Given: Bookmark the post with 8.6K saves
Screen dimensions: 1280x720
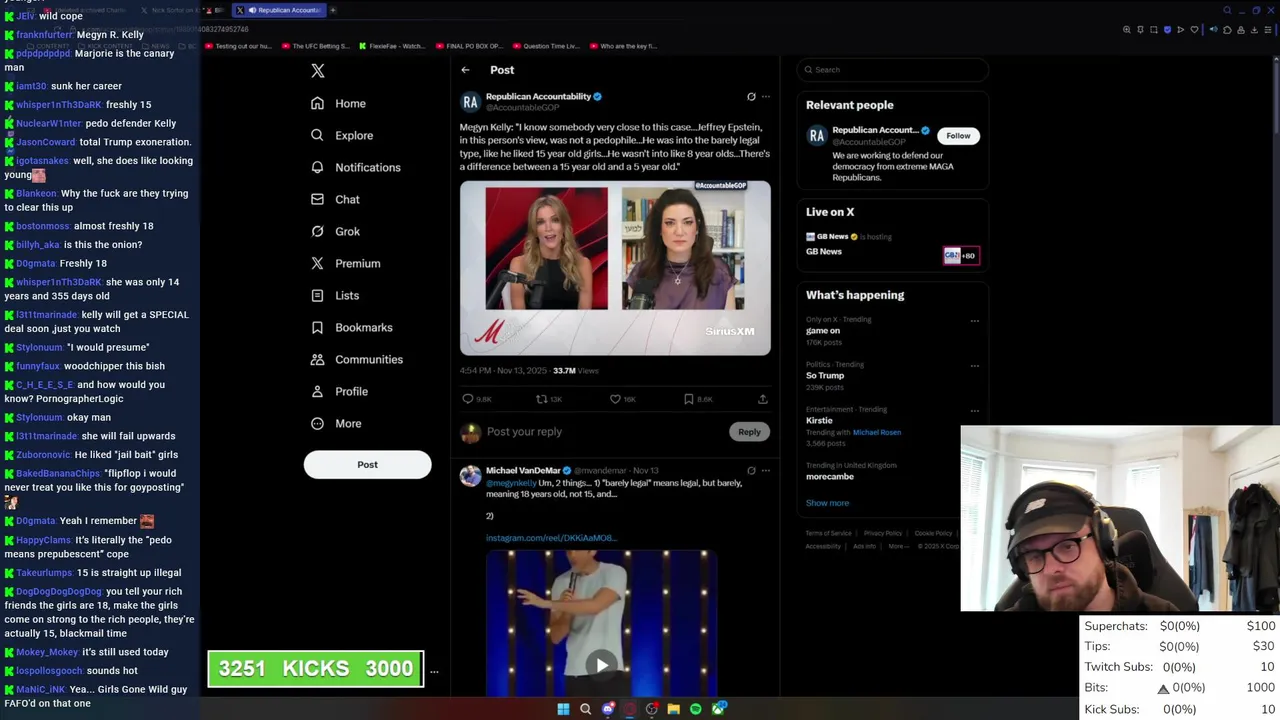Looking at the screenshot, I should [x=689, y=399].
